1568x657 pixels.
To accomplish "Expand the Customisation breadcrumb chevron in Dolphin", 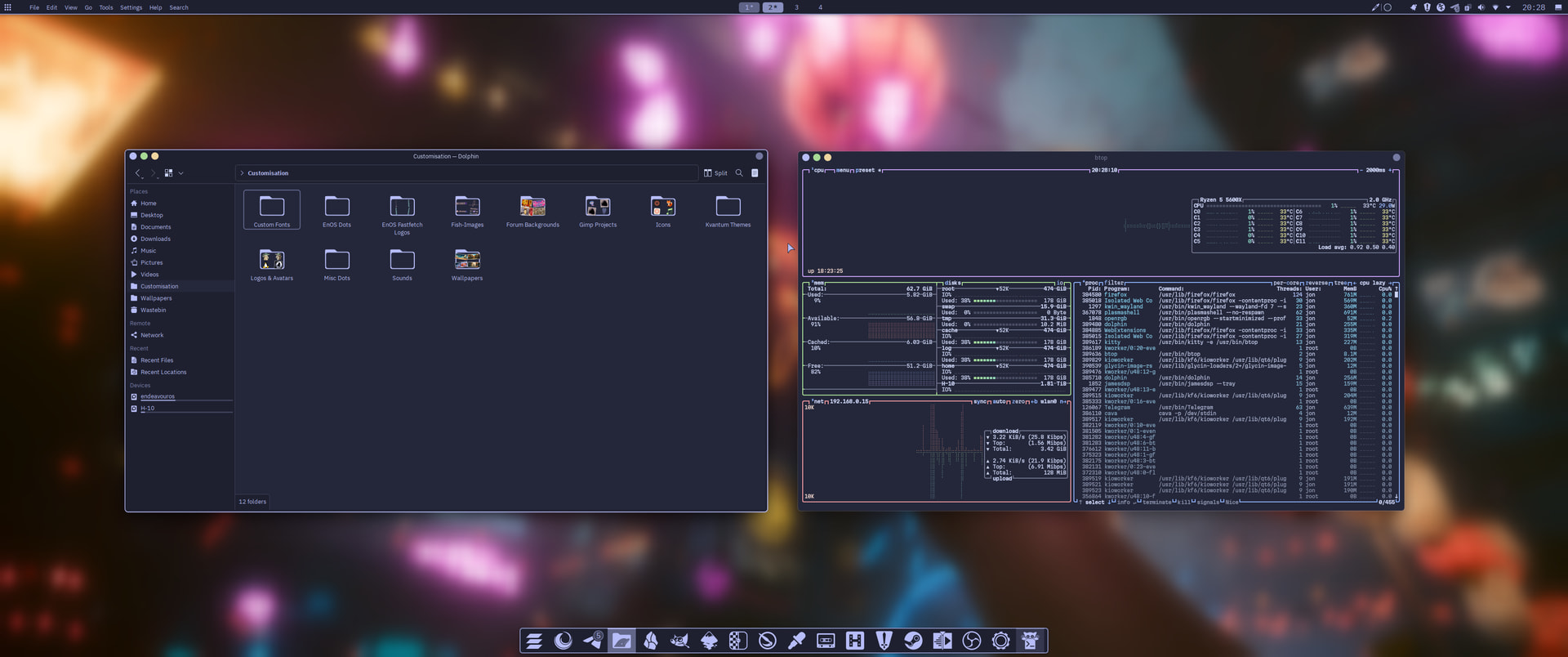I will [242, 173].
